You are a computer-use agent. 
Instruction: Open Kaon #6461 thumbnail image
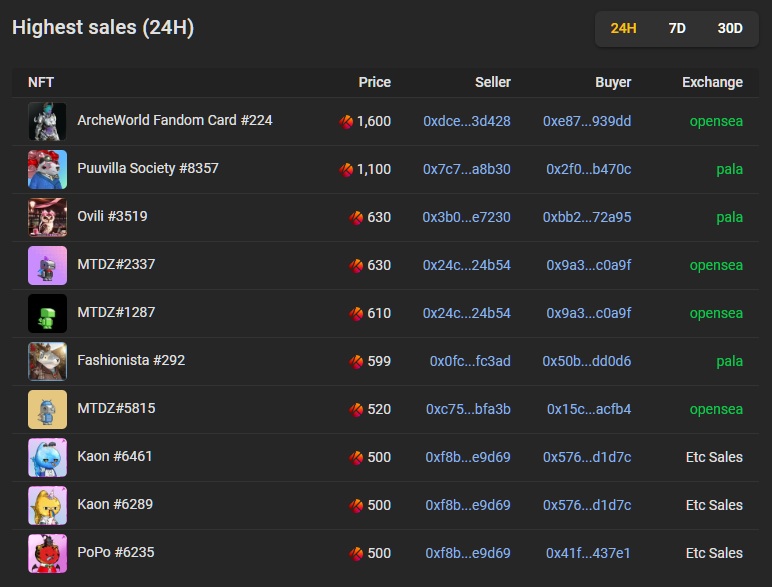click(47, 457)
